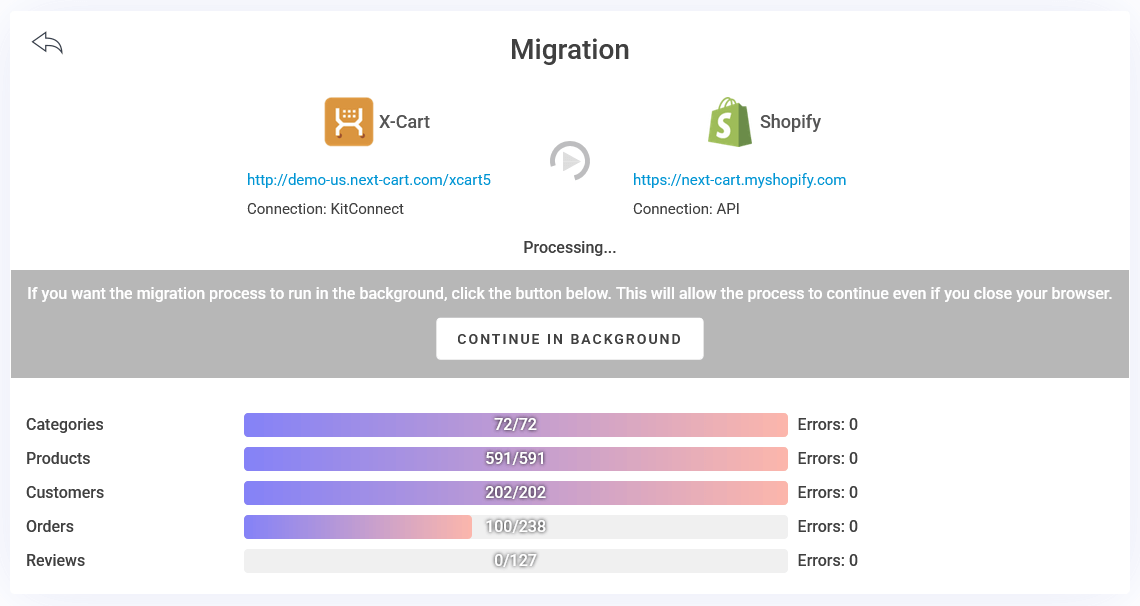Click the 'Processing...' status text
The image size is (1140, 606).
pos(569,247)
